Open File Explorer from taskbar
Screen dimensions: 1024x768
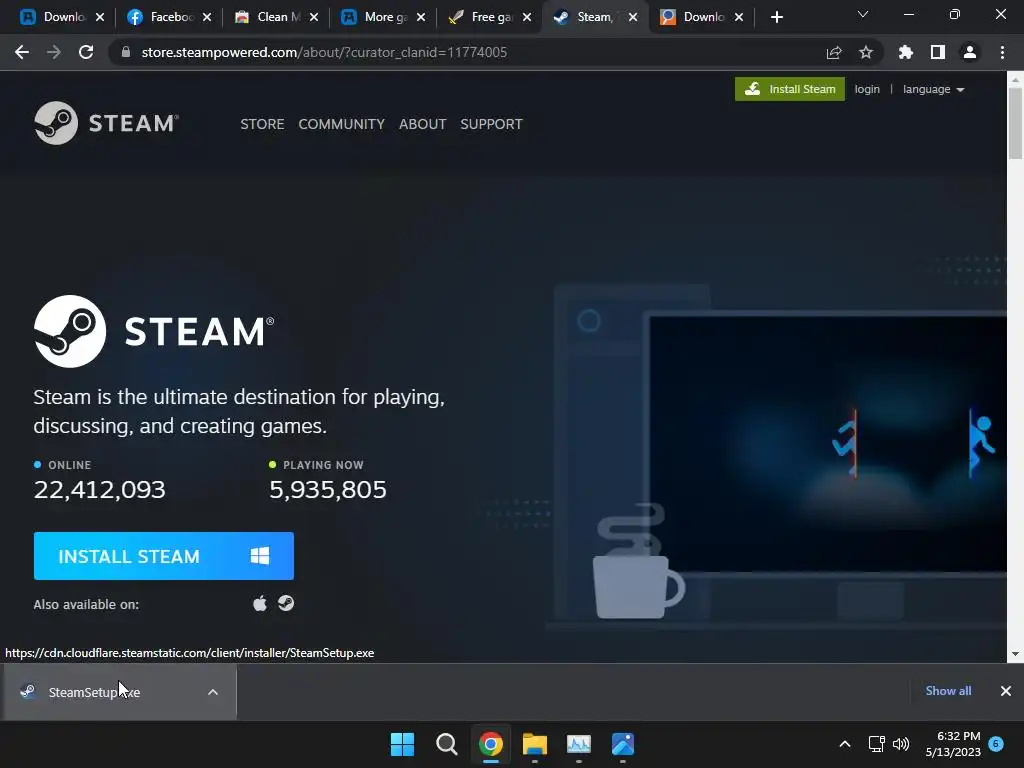tap(535, 744)
